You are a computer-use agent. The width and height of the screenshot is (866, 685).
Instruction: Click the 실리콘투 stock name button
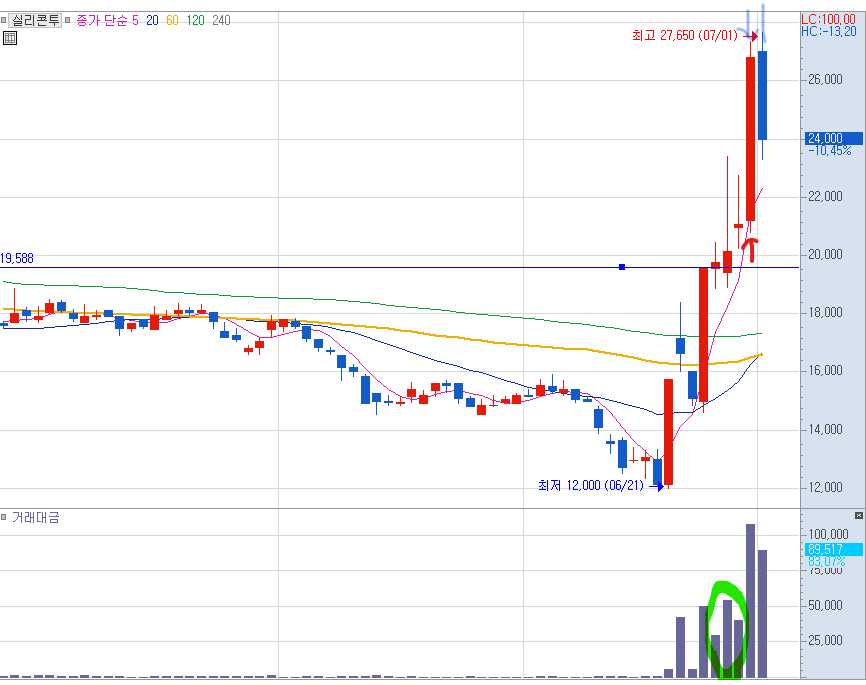tap(35, 20)
